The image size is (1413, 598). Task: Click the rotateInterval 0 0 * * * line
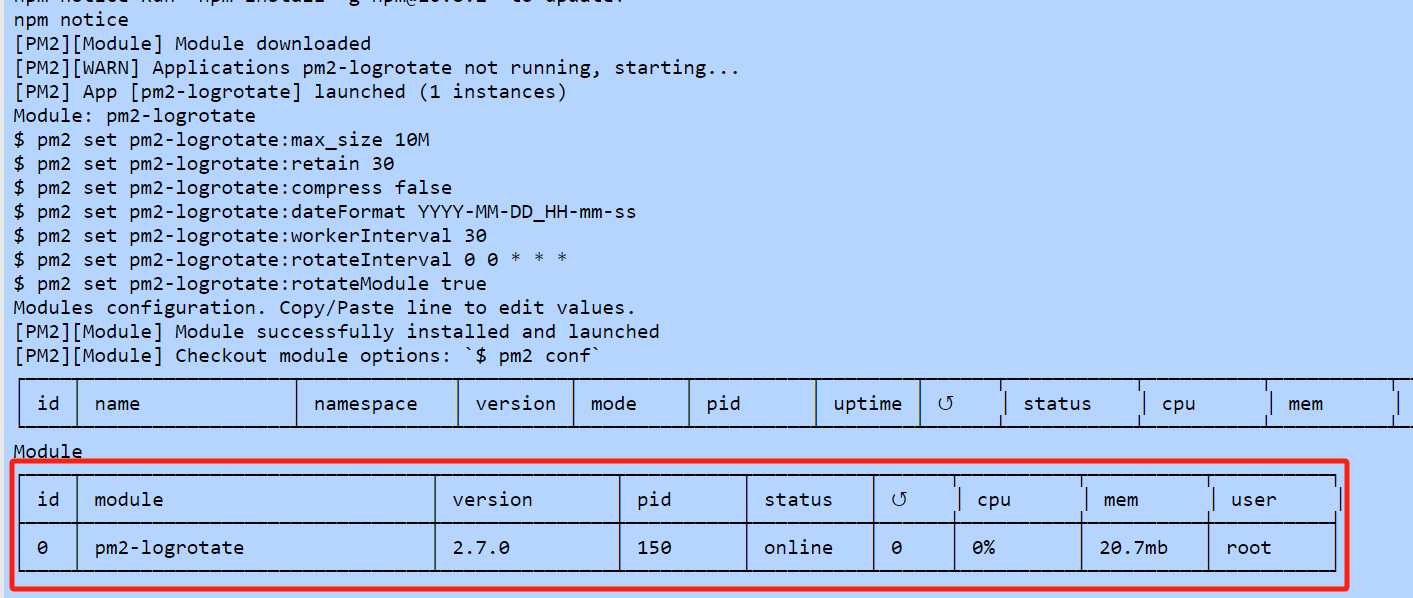click(x=291, y=260)
